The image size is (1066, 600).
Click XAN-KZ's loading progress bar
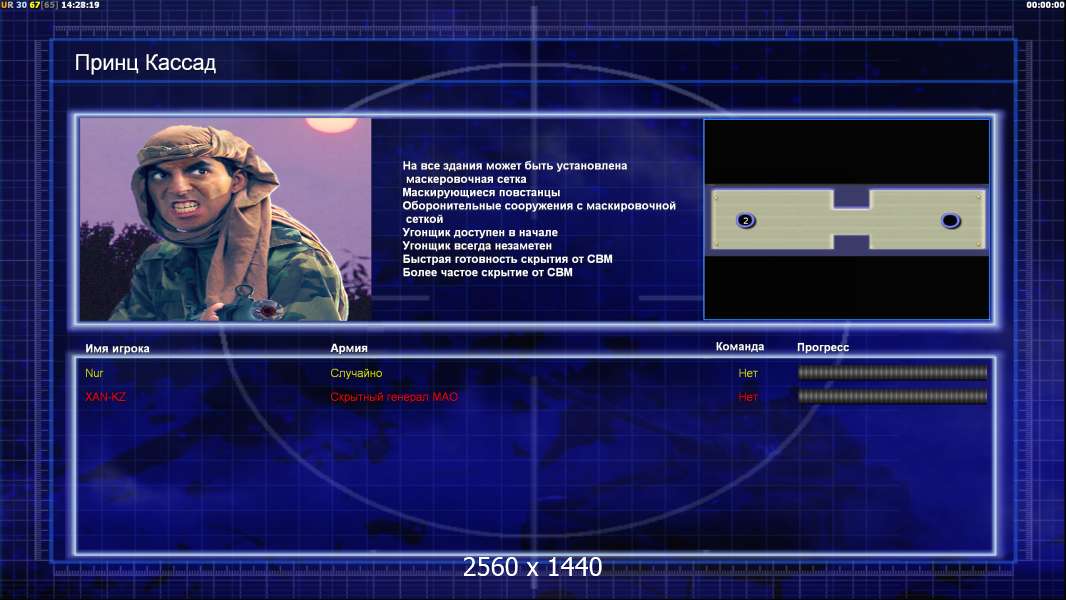coord(893,396)
